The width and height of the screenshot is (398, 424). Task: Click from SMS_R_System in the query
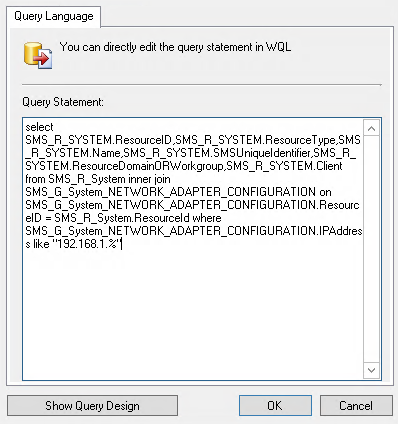point(76,179)
